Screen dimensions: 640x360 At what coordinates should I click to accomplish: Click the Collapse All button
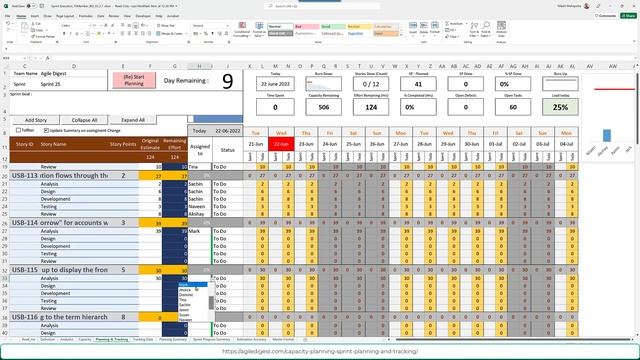(x=84, y=120)
